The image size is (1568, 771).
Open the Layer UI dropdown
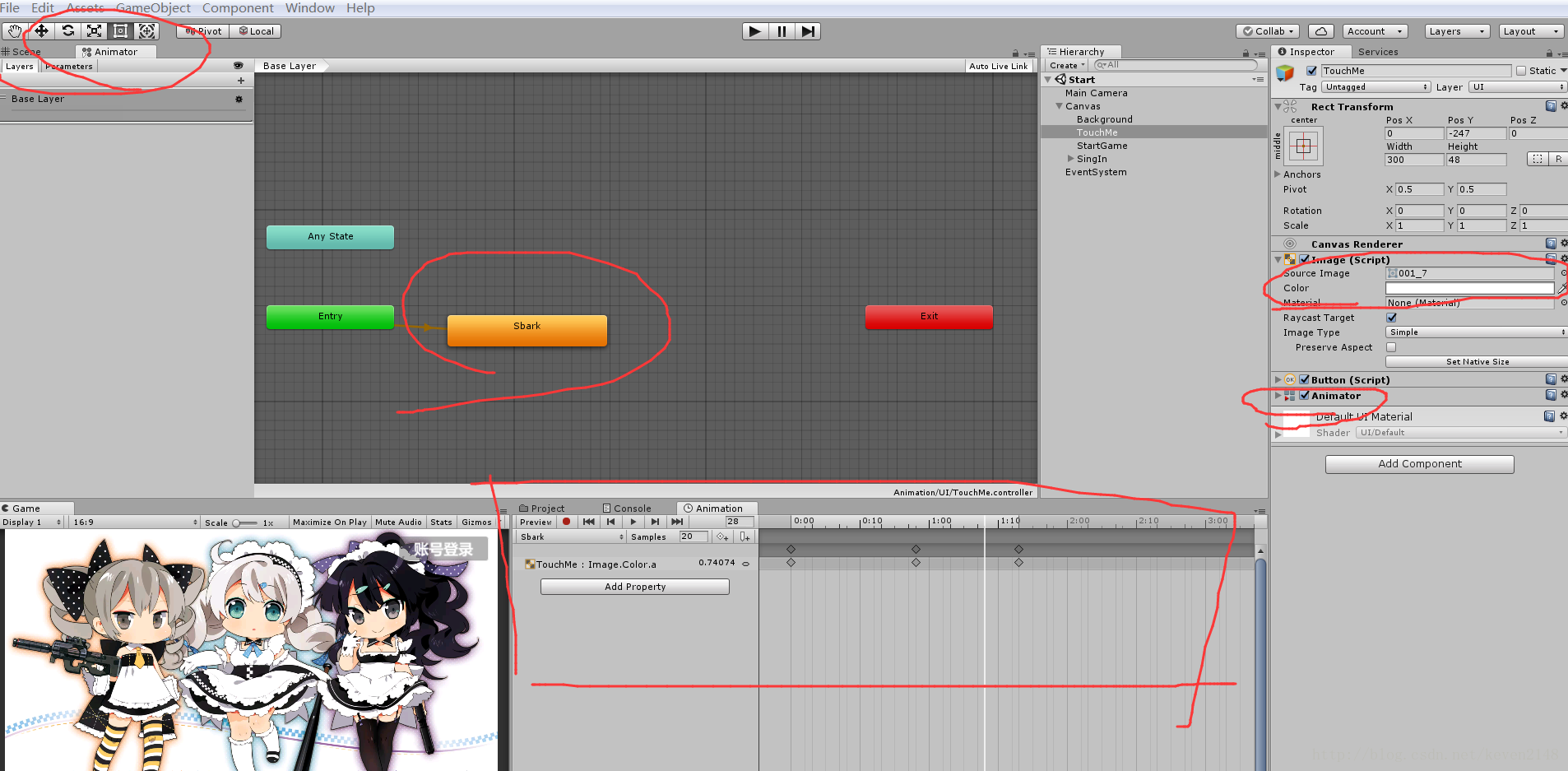pyautogui.click(x=1518, y=87)
